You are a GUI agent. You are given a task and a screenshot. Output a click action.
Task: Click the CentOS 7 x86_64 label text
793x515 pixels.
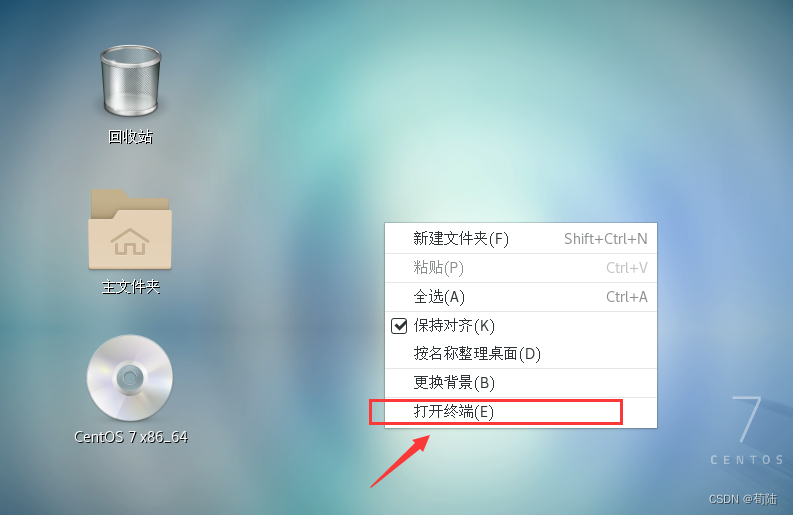click(x=130, y=437)
